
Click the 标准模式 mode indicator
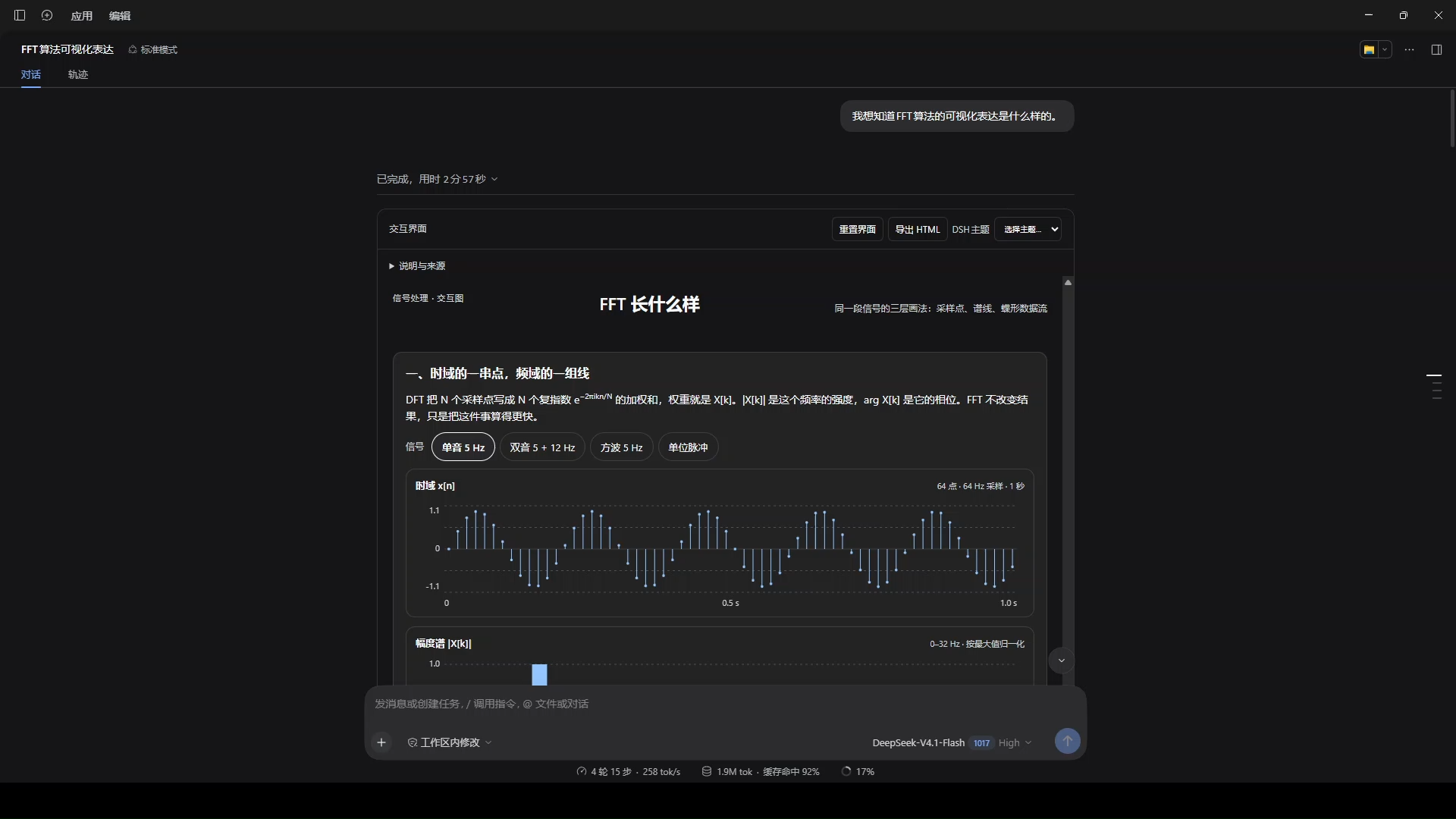coord(152,49)
